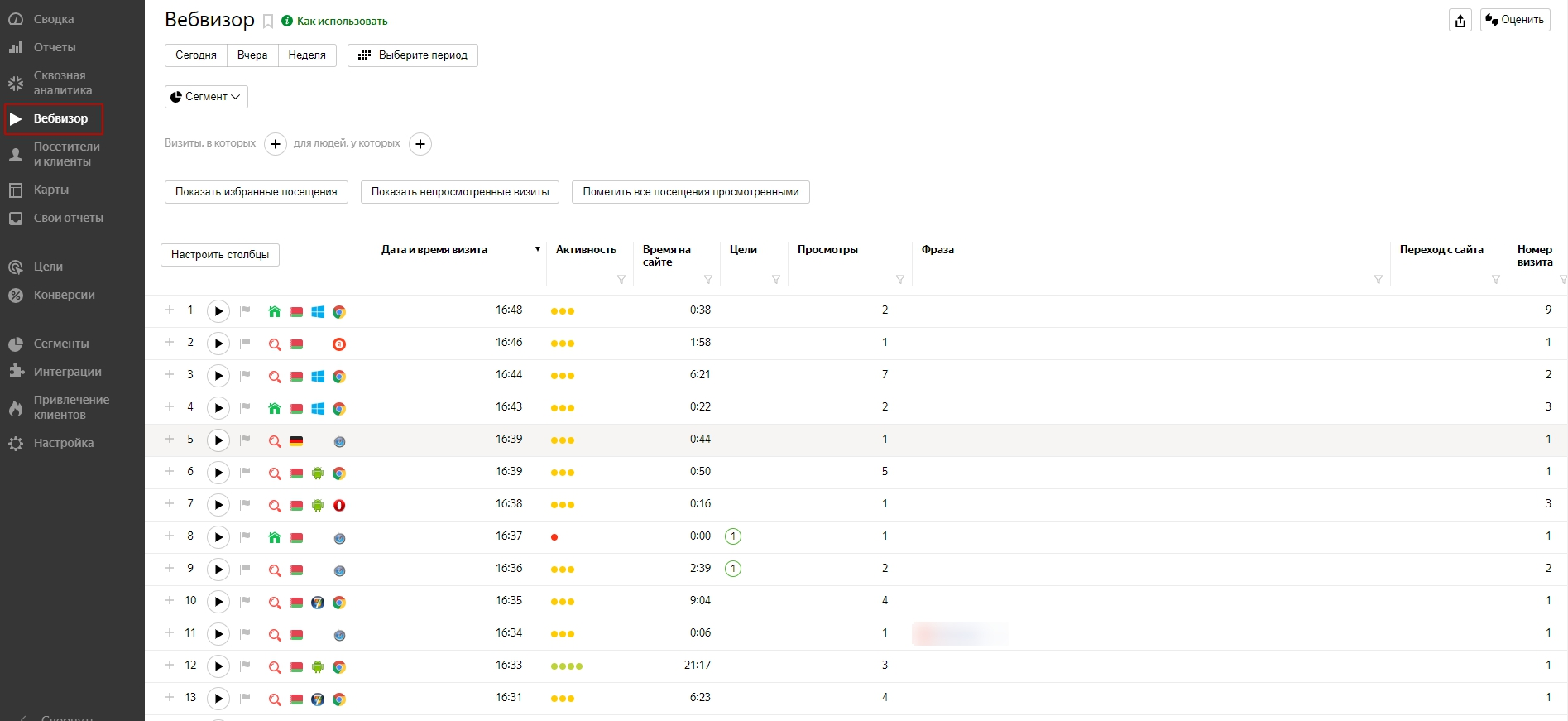
Task: Open filter for Активность column
Action: tap(621, 280)
